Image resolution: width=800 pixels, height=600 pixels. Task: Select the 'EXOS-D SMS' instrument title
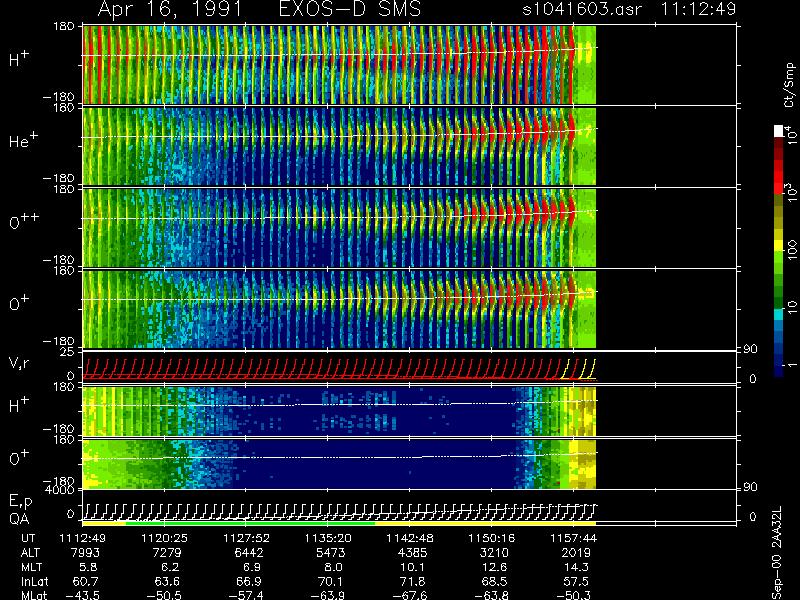pos(350,9)
